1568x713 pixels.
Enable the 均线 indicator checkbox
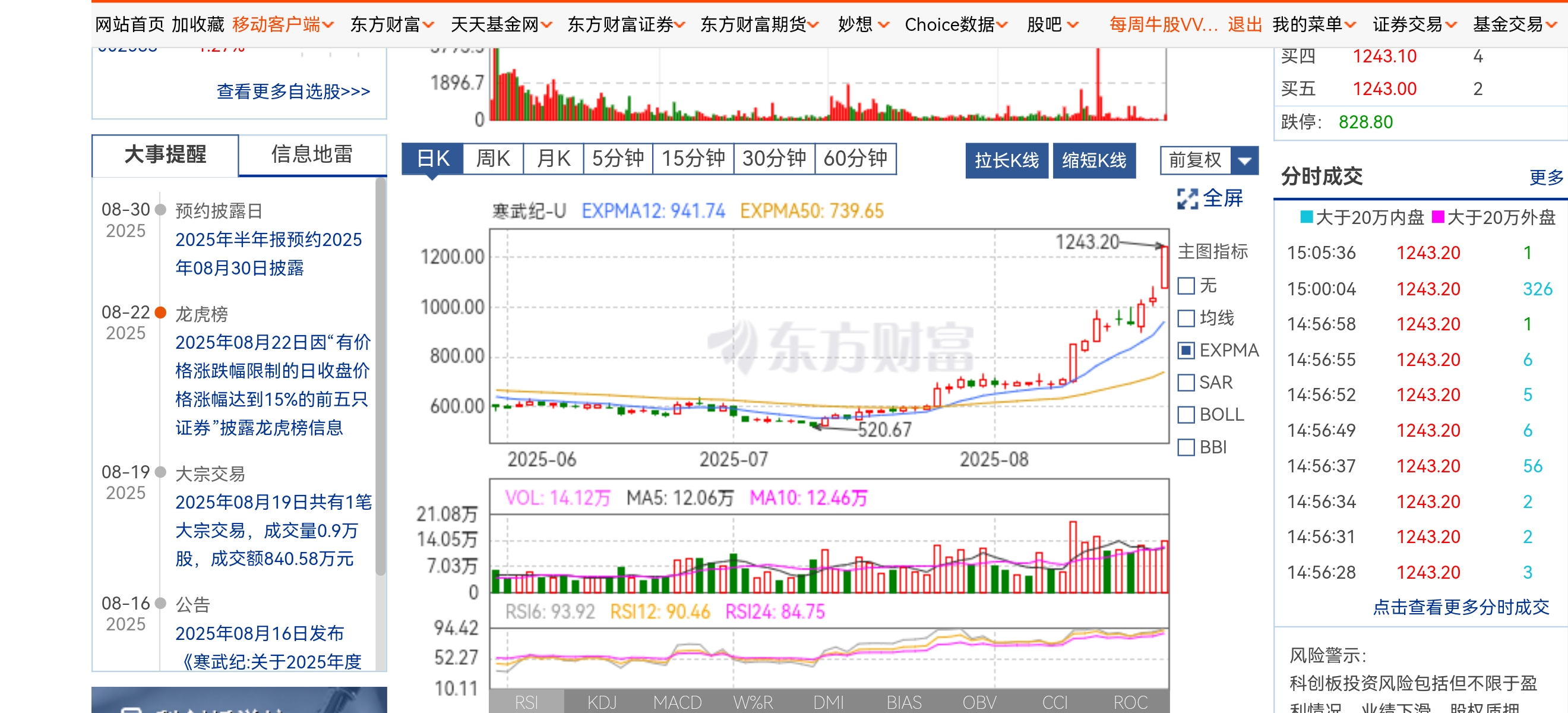(x=1186, y=318)
